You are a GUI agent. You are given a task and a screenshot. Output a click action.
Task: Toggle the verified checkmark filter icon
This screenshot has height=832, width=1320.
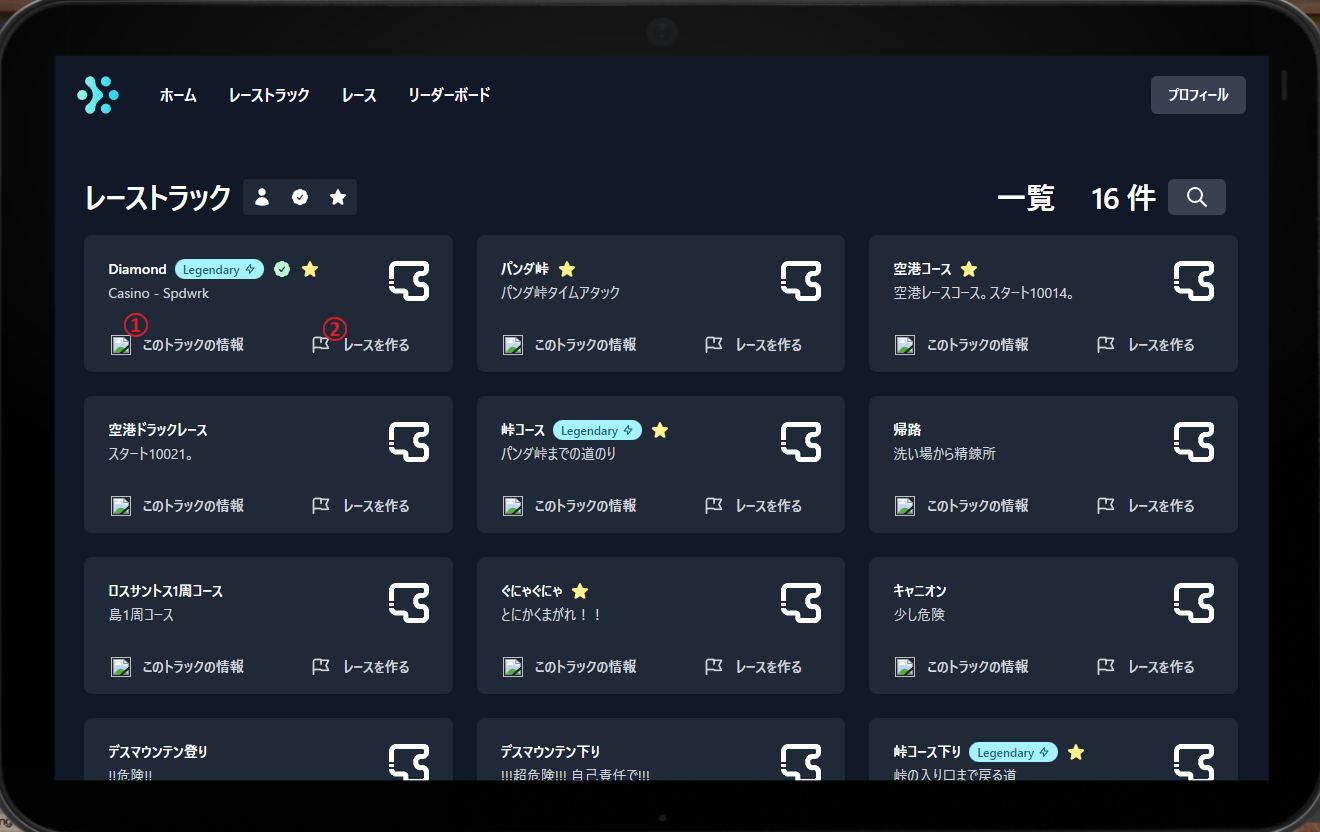(300, 197)
